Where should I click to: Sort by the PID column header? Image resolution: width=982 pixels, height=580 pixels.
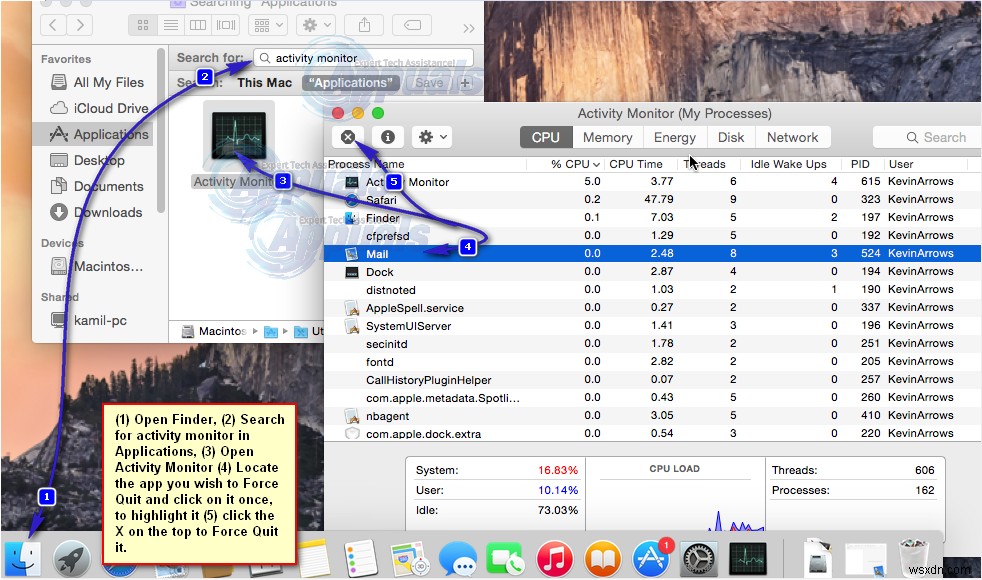(860, 164)
